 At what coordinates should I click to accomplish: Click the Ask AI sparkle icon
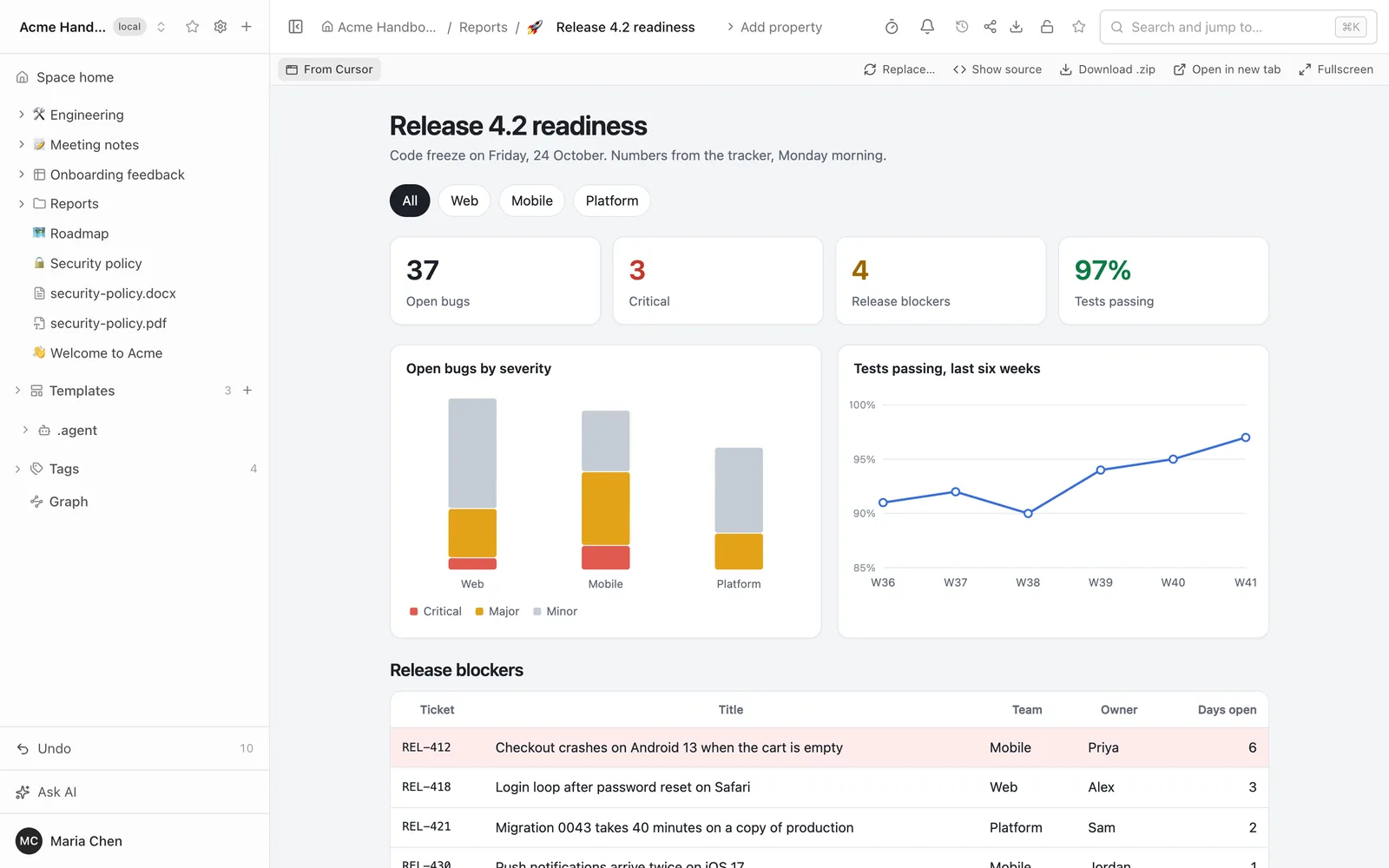(x=23, y=792)
